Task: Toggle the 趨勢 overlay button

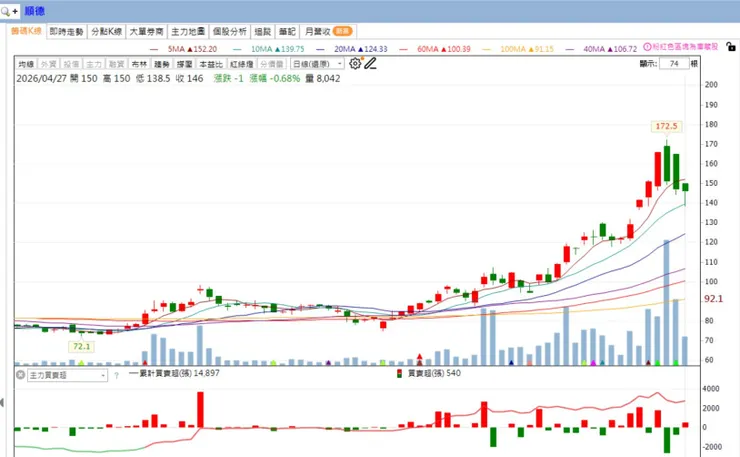Action: point(162,64)
